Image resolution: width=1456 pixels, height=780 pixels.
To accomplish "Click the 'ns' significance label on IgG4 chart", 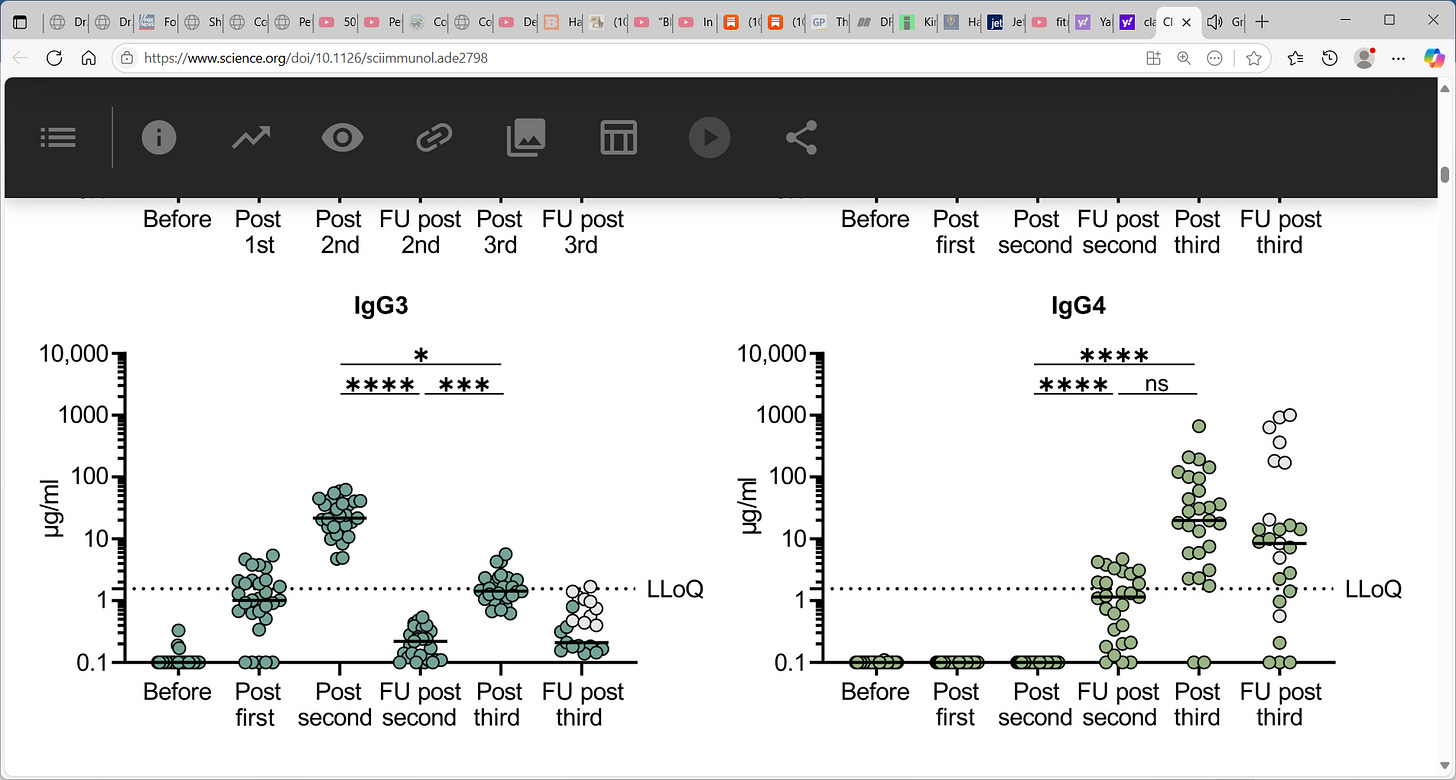I will click(1156, 383).
